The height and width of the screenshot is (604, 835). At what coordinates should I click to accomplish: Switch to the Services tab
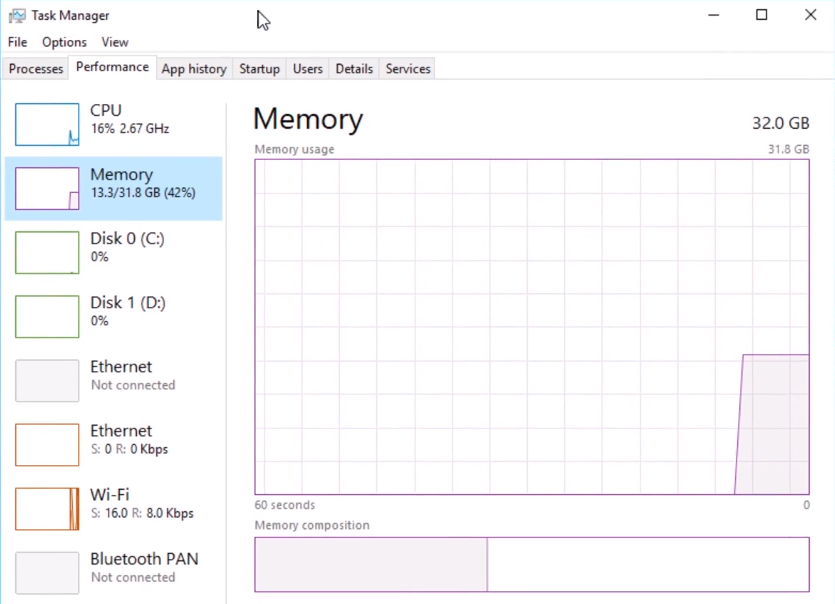tap(408, 69)
